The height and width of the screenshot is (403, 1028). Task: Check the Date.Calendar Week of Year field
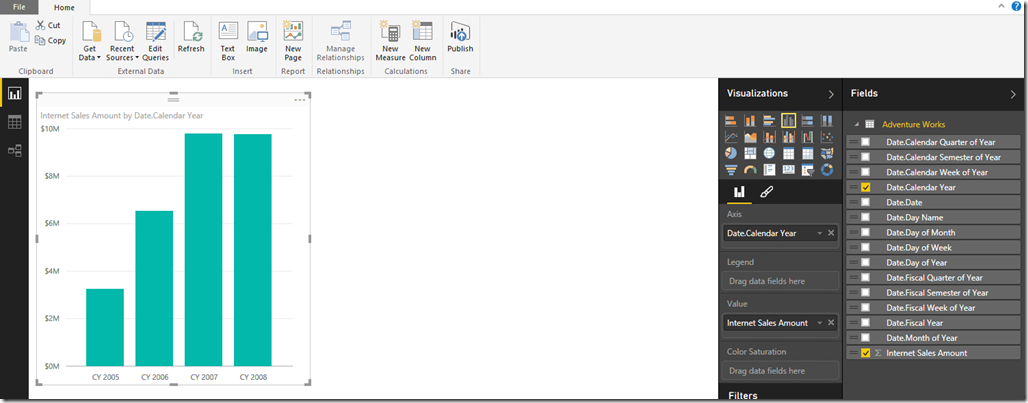tap(865, 172)
